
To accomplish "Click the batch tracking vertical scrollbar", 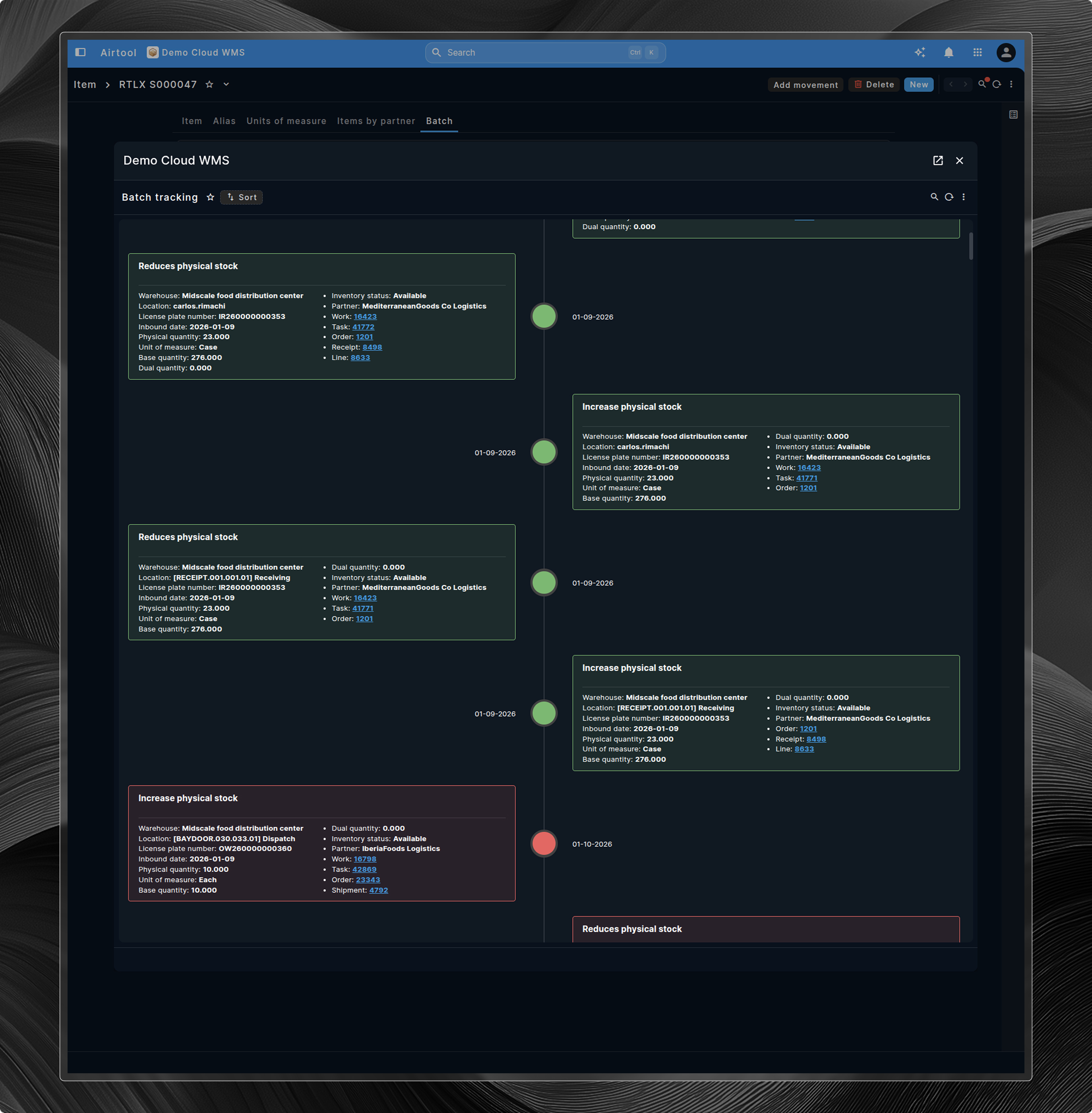I will point(970,246).
